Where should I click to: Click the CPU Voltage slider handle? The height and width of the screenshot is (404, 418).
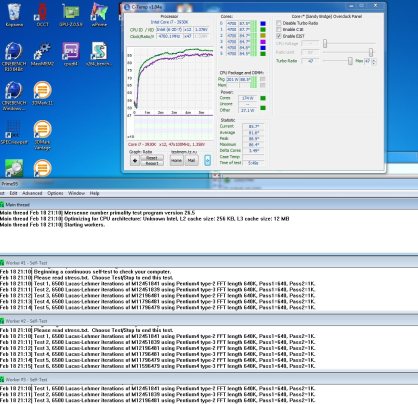coord(325,43)
